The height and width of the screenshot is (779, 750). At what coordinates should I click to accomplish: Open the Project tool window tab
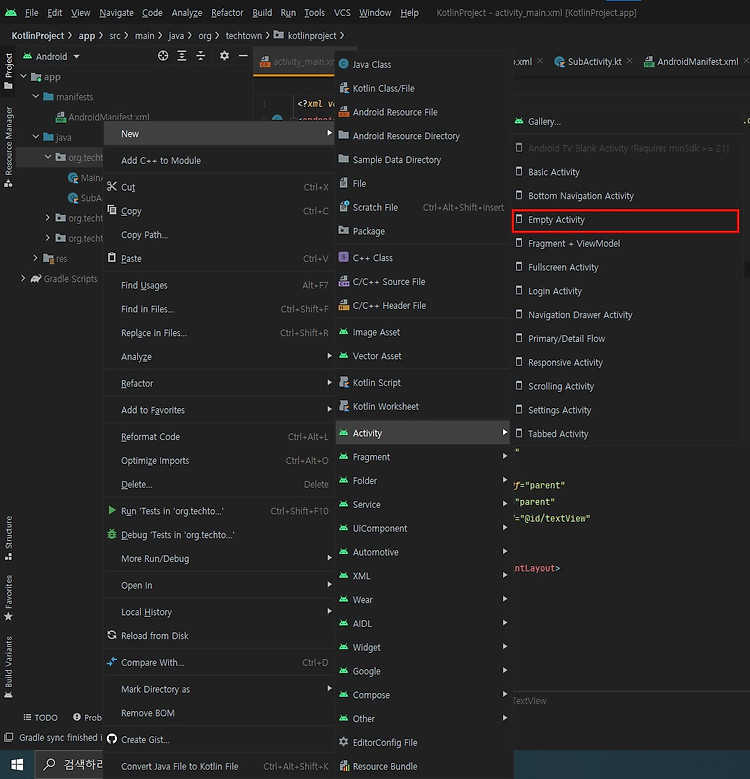tap(8, 71)
